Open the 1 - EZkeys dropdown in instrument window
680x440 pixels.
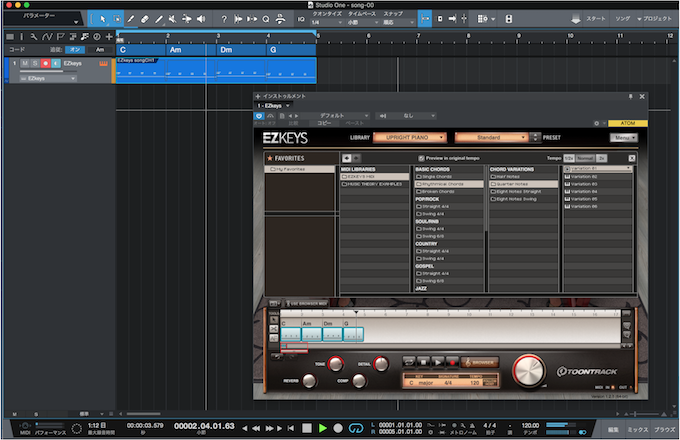tap(273, 106)
